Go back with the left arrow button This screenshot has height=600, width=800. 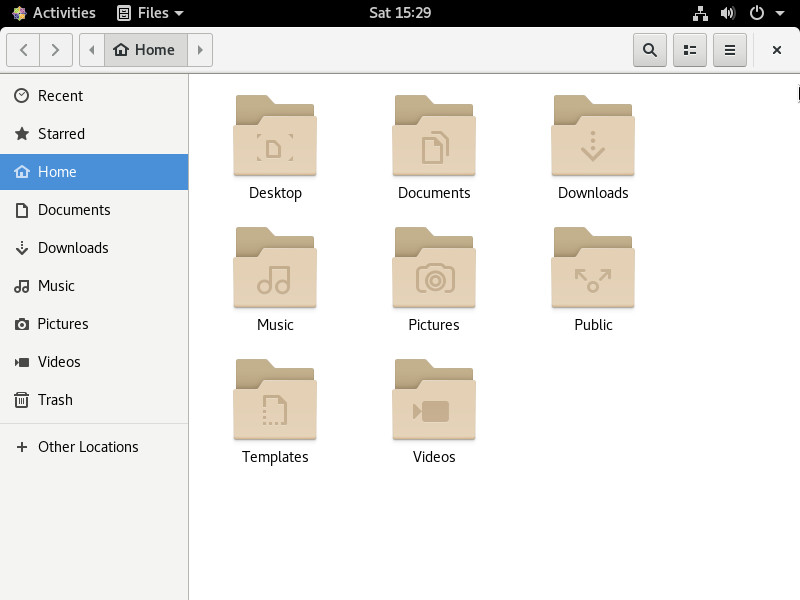pyautogui.click(x=24, y=50)
